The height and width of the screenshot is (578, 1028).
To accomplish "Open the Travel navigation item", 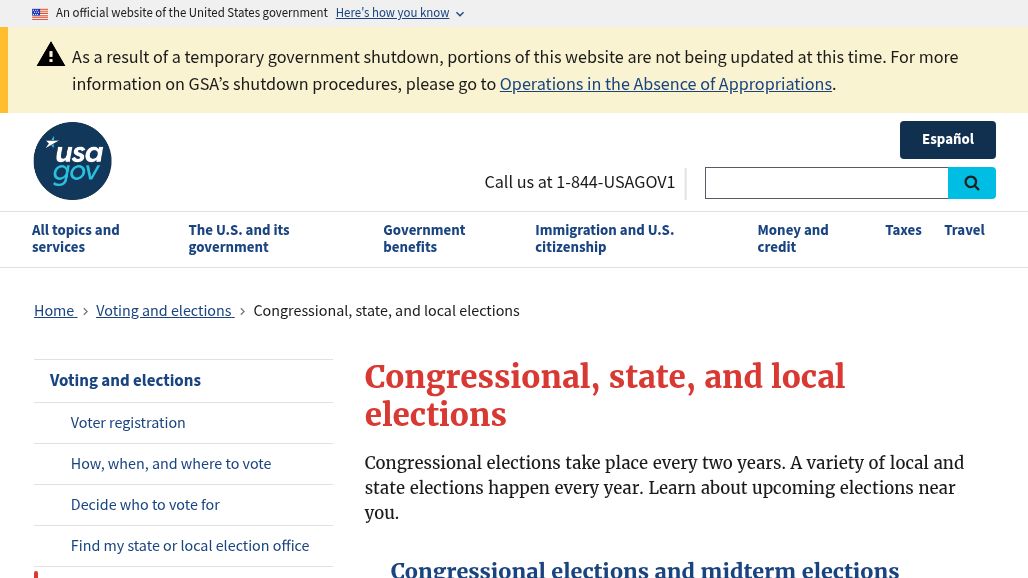I will click(964, 230).
